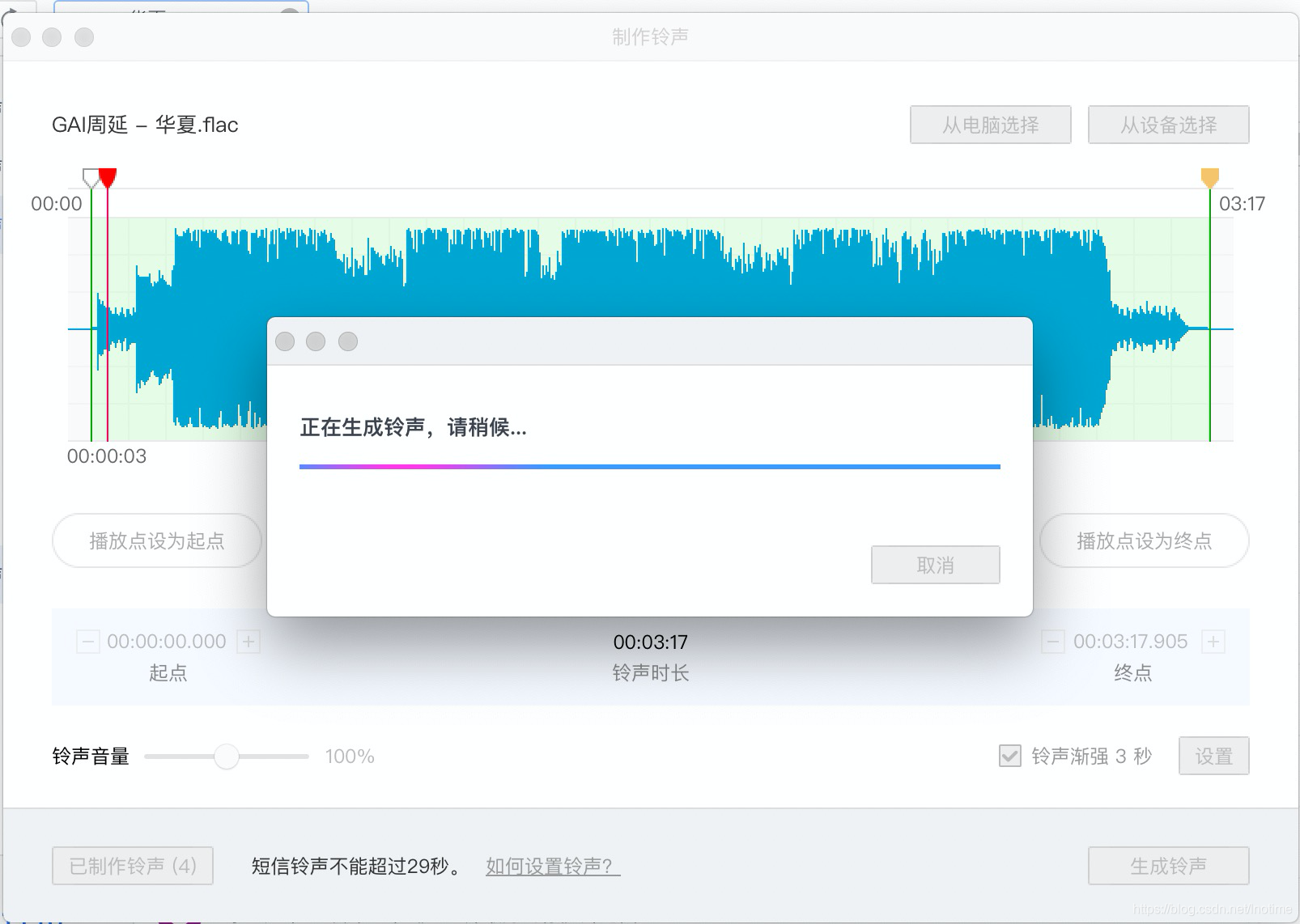Viewport: 1300px width, 924px height.
Task: Click 播放点设为起点 button
Action: pos(157,540)
